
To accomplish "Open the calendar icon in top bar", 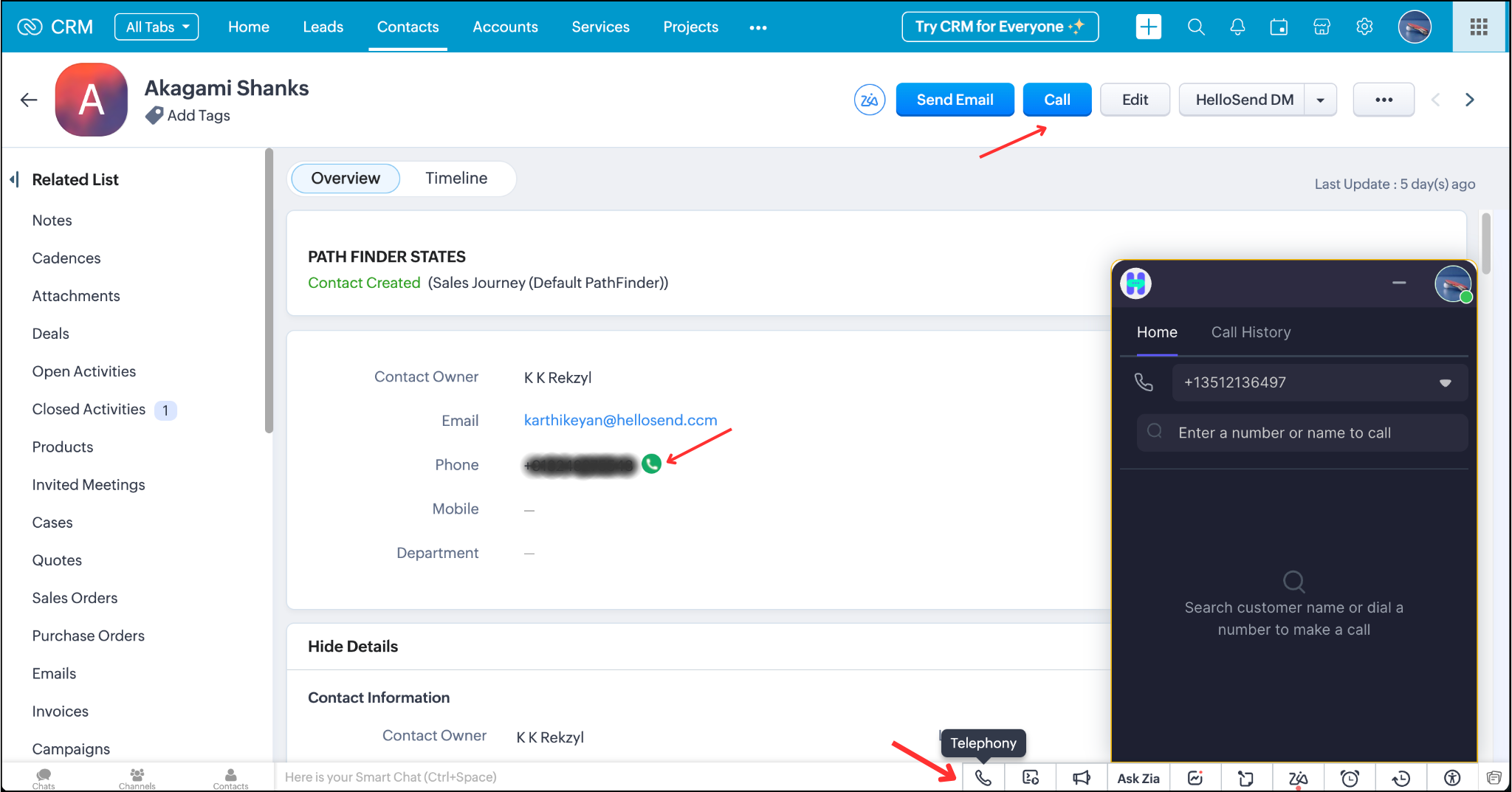I will 1279,27.
